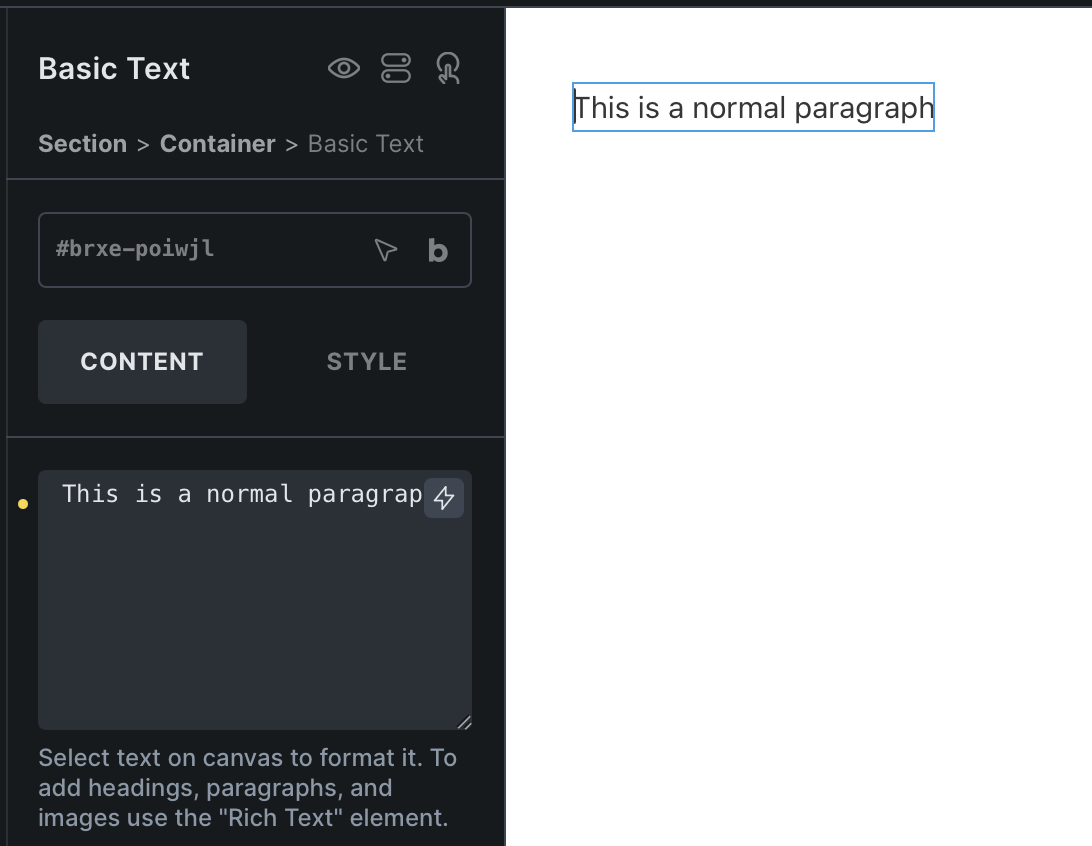This screenshot has width=1092, height=846.
Task: Go to Container in the breadcrumb
Action: [x=218, y=143]
